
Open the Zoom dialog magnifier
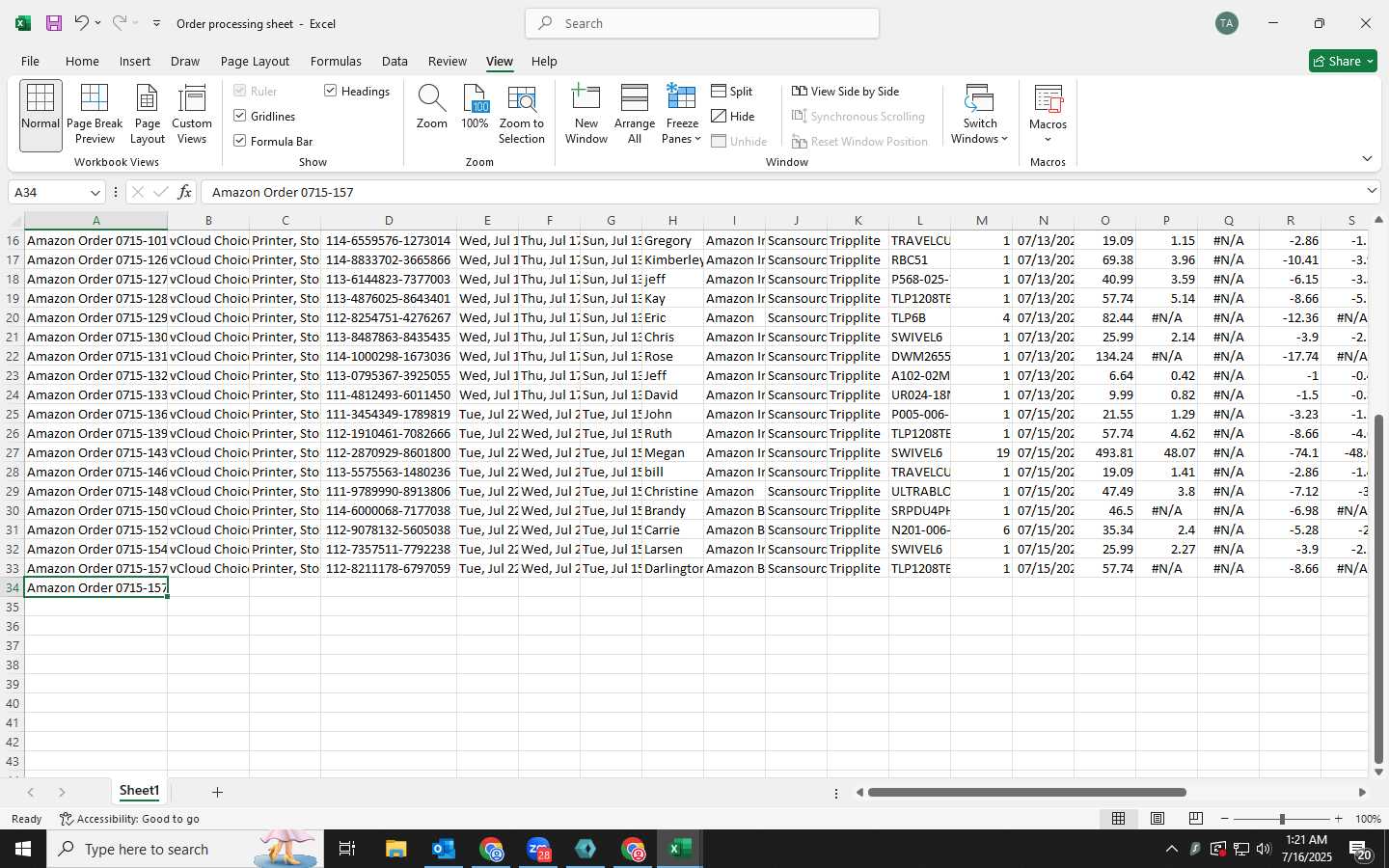(x=431, y=107)
